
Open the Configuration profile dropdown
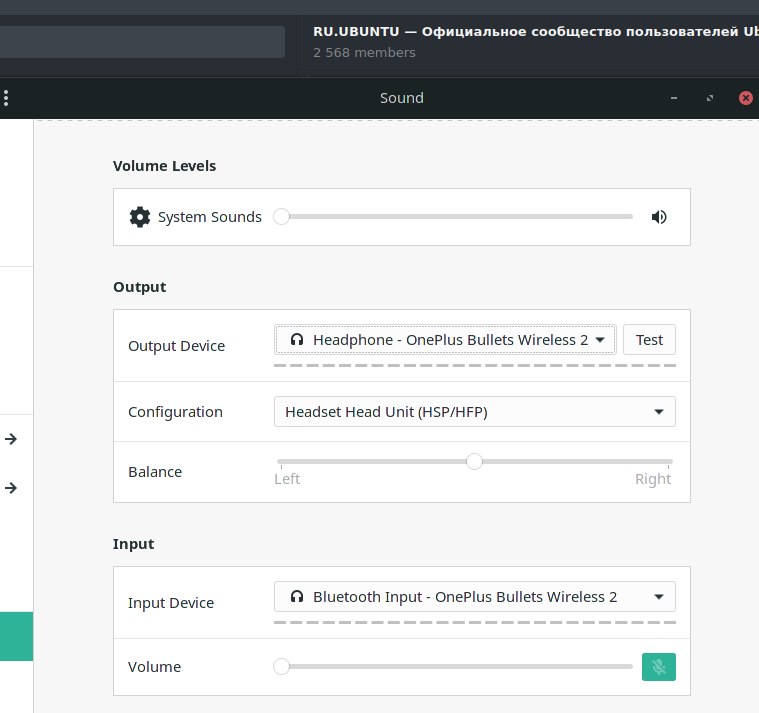tap(474, 411)
